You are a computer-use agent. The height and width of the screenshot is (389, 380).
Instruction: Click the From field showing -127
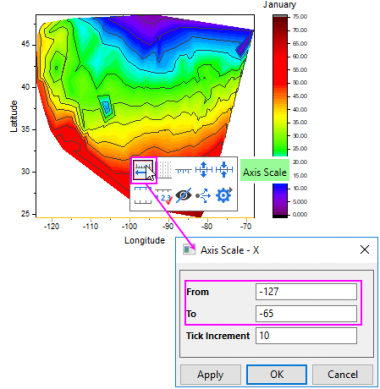(306, 292)
